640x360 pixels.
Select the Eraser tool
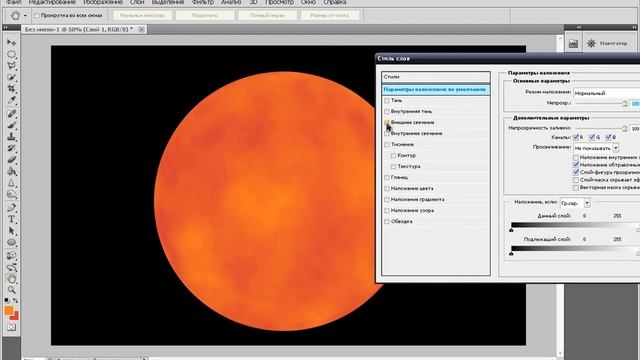pyautogui.click(x=11, y=160)
